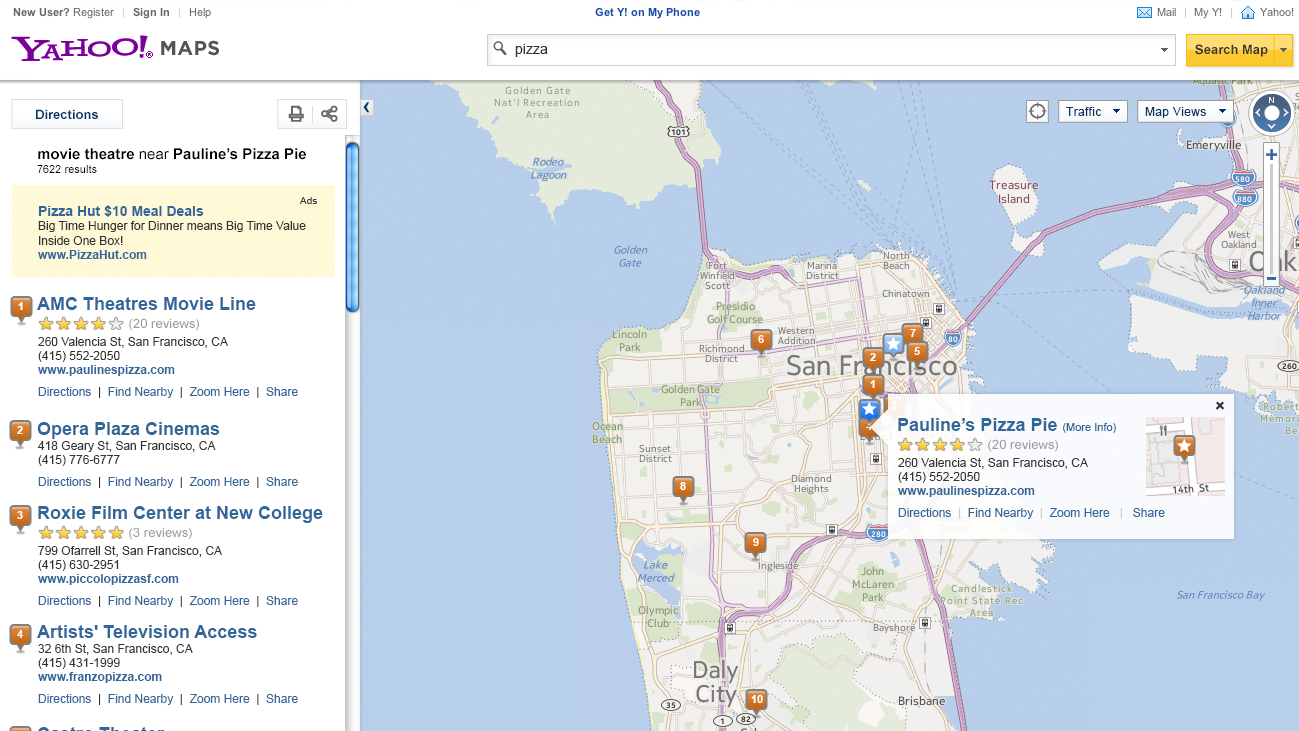This screenshot has width=1299, height=731.
Task: Click the locate-me target icon
Action: point(1038,111)
